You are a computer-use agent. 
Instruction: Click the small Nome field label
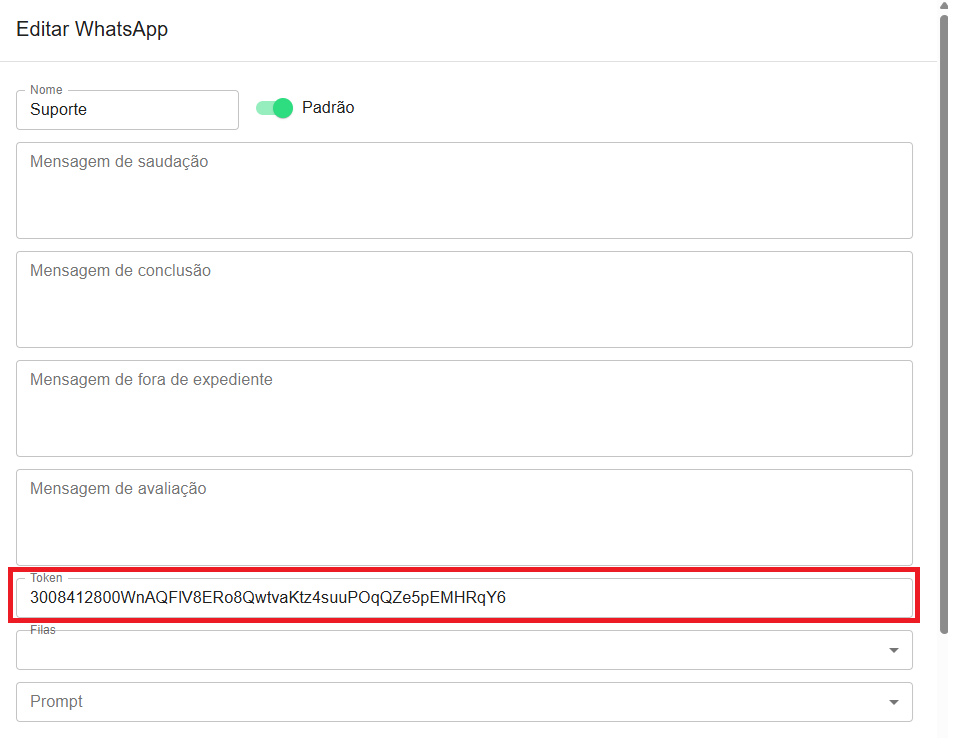(x=46, y=90)
